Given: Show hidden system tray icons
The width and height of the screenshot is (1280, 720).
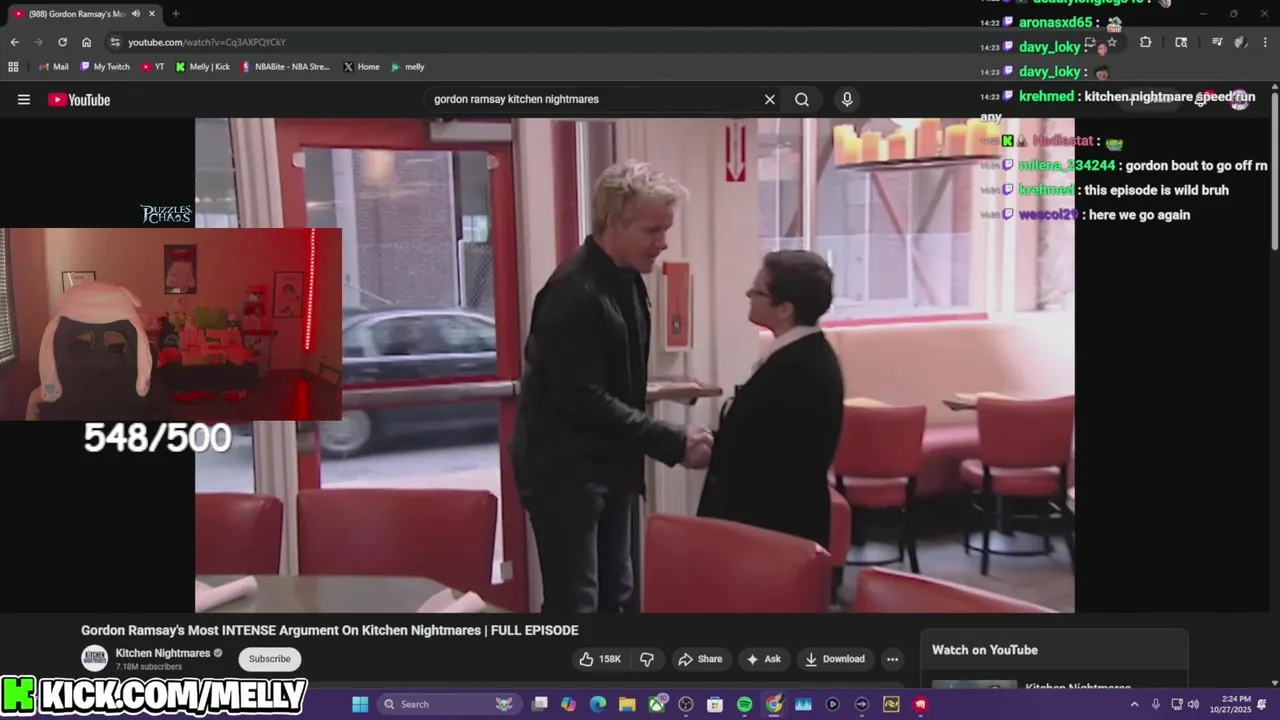Looking at the screenshot, I should click(1134, 704).
